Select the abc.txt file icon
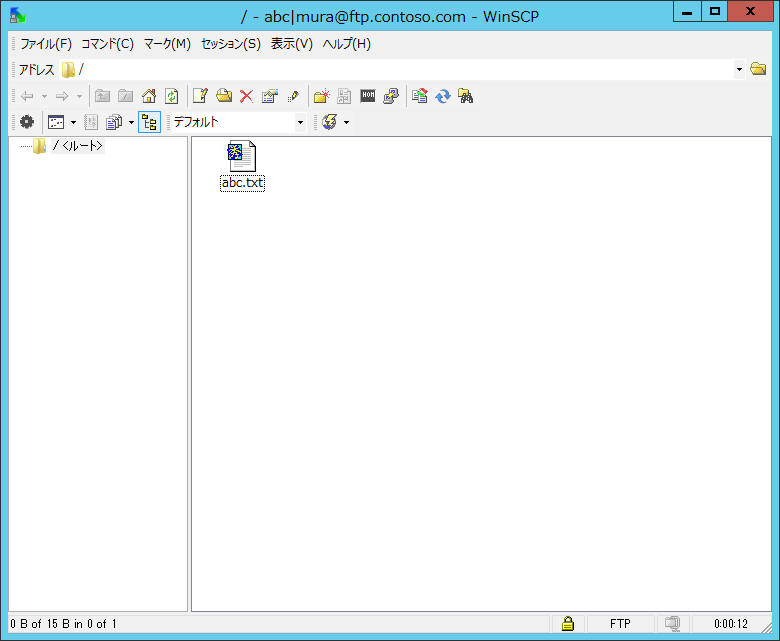 click(x=242, y=156)
